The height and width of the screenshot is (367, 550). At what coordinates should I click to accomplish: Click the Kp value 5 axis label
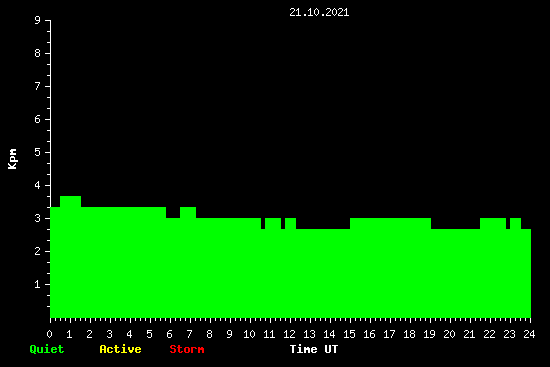[38, 152]
